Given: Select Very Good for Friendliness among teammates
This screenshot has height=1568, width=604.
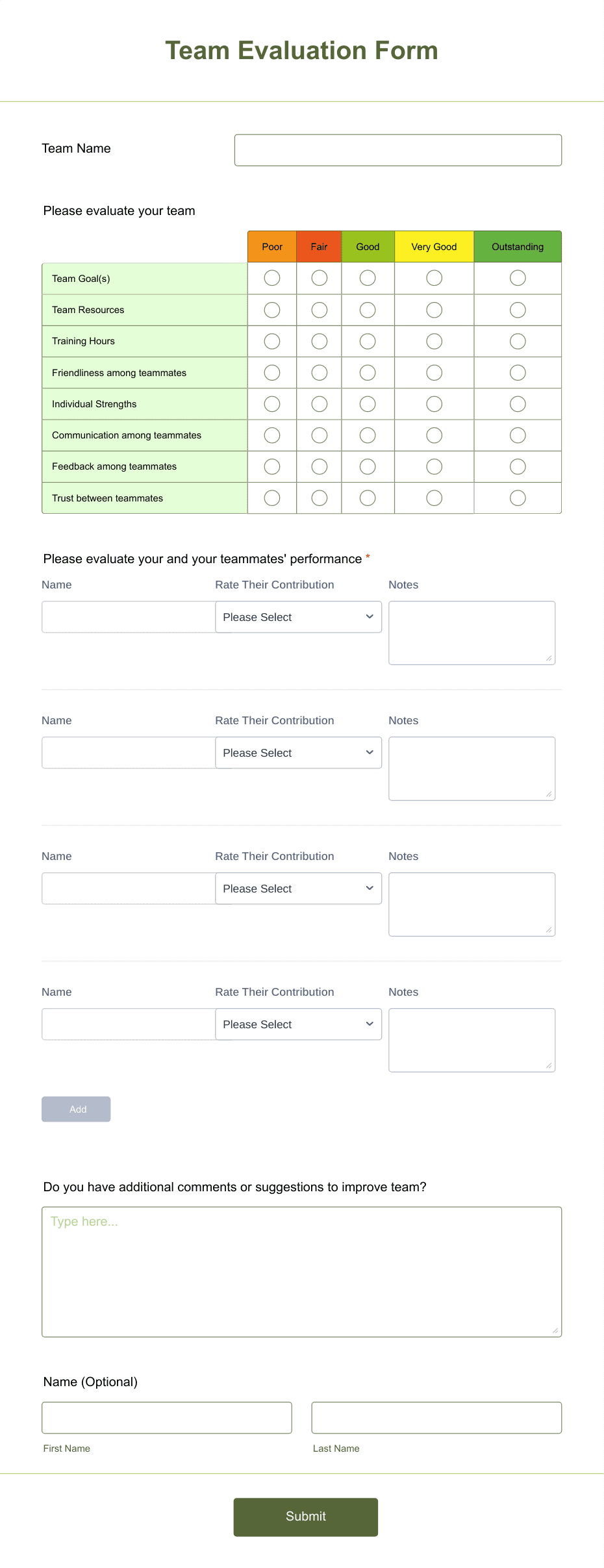Looking at the screenshot, I should pos(434,372).
